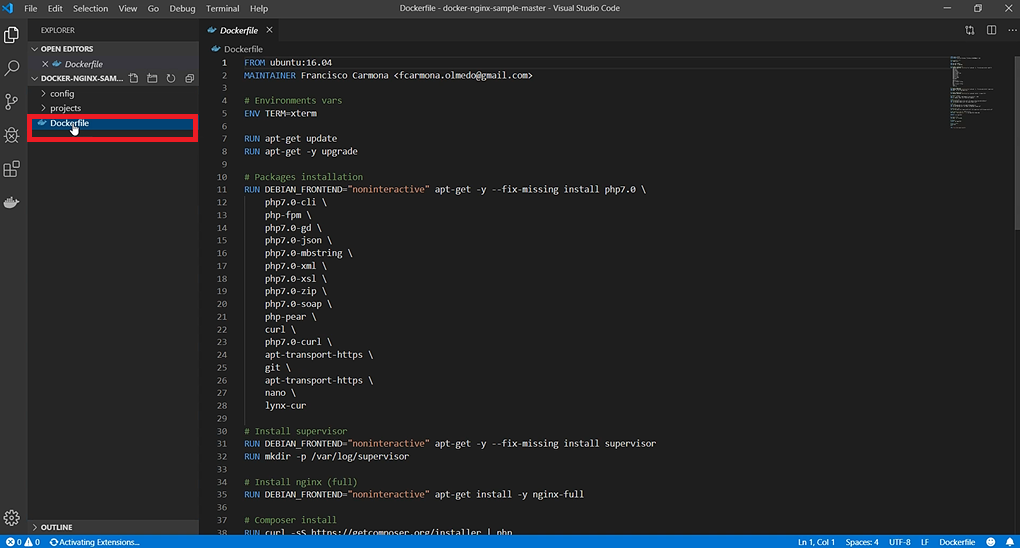The width and height of the screenshot is (1020, 548).
Task: Open the Explorer view in activity bar
Action: [12, 34]
